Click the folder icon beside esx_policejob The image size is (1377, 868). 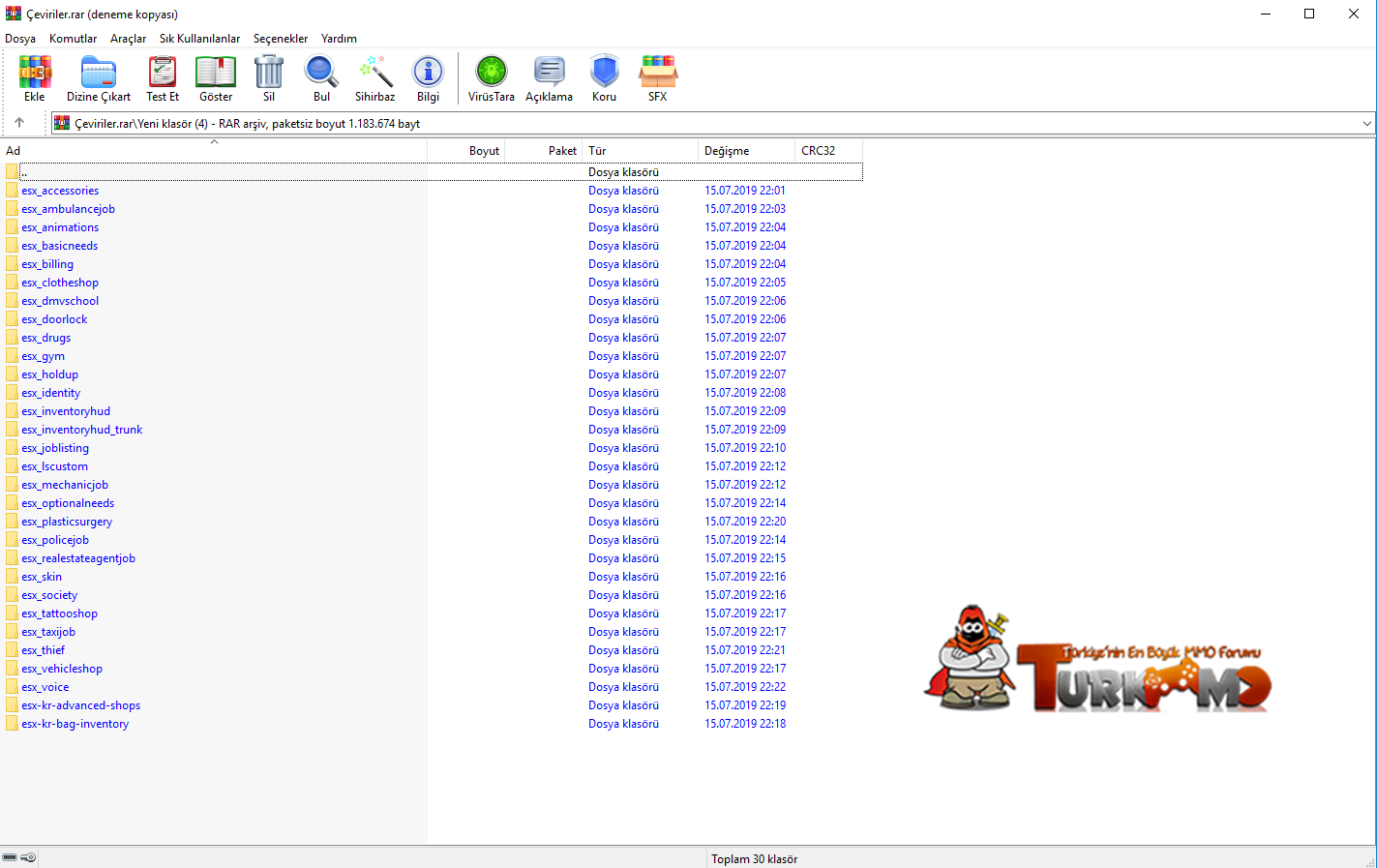click(12, 540)
